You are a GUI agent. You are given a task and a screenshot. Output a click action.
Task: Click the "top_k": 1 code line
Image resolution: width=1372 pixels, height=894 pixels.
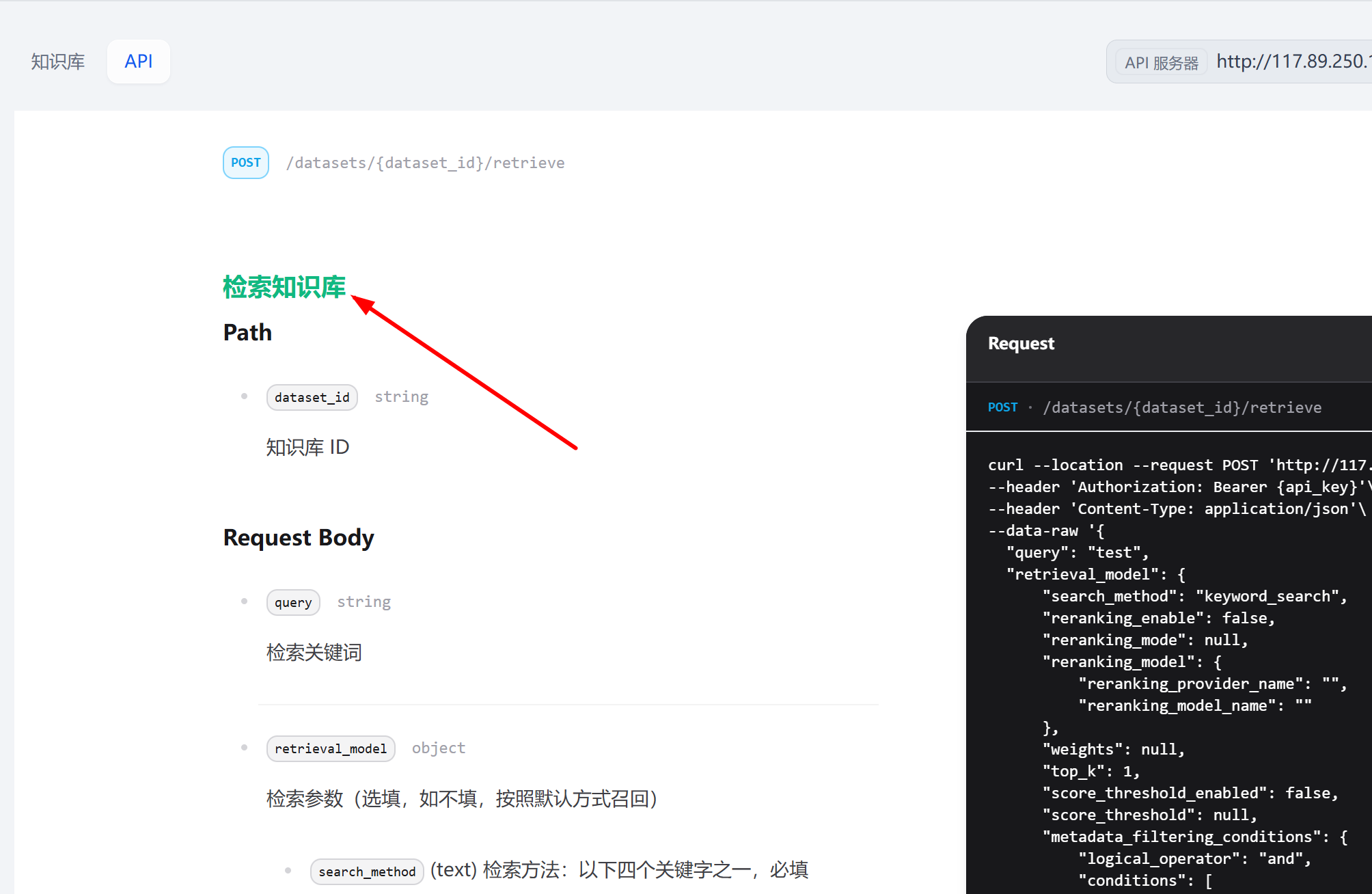point(1090,771)
